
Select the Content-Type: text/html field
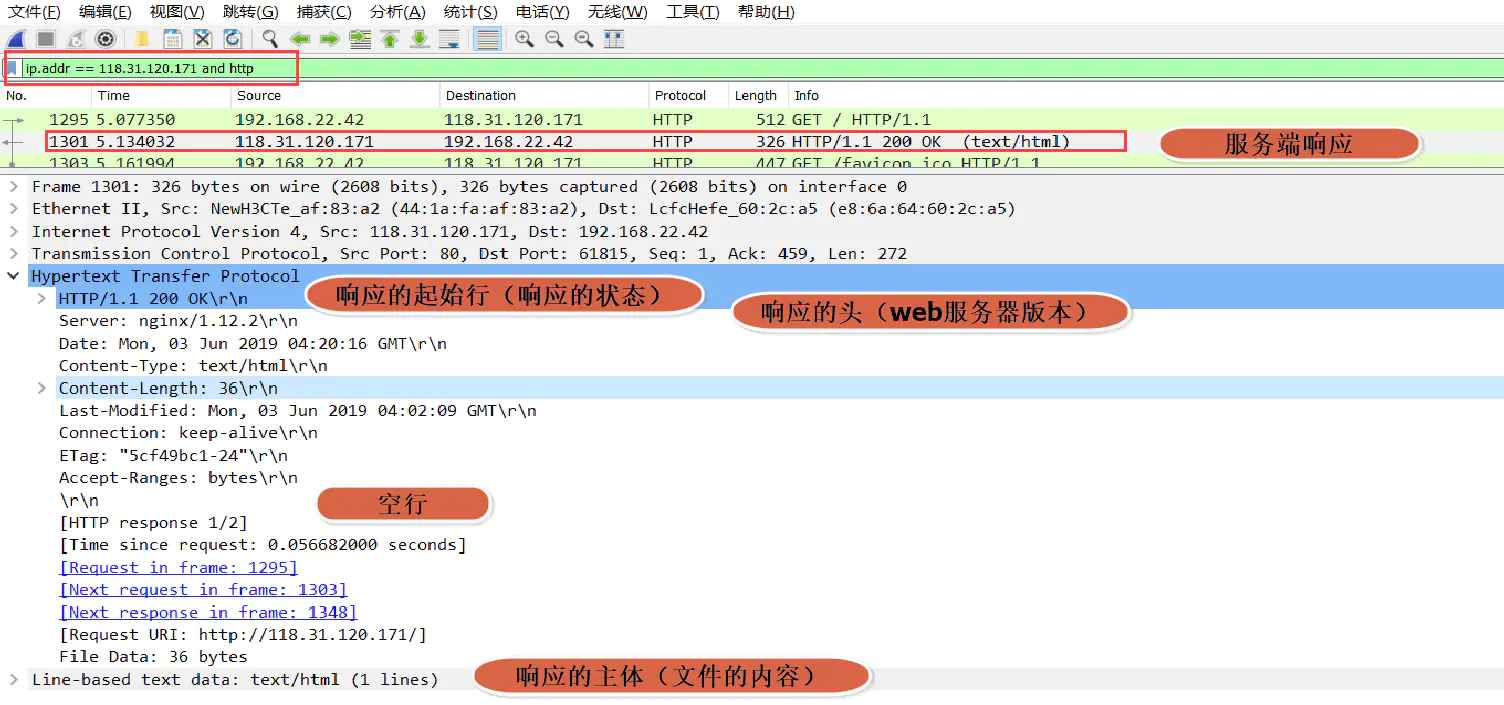193,366
